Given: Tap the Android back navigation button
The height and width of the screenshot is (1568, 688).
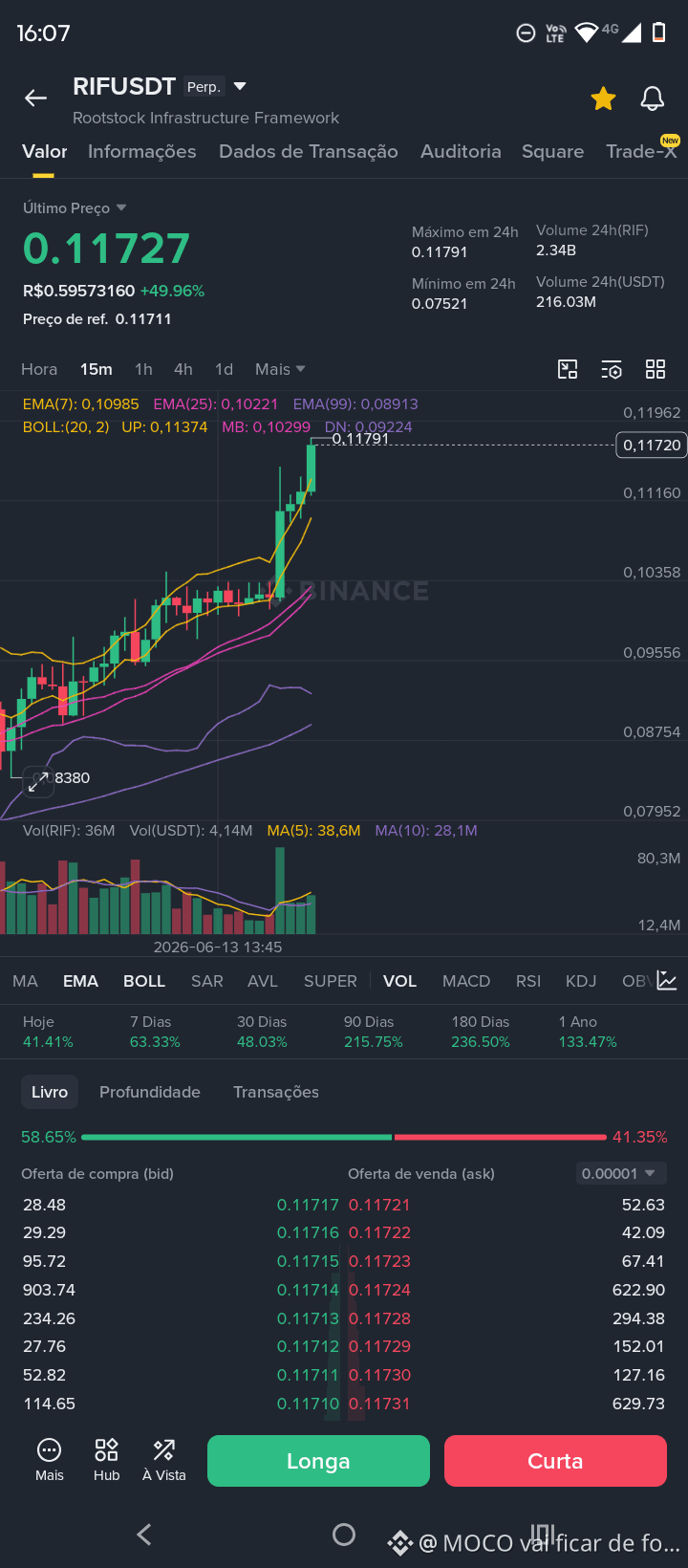Looking at the screenshot, I should [x=144, y=1535].
